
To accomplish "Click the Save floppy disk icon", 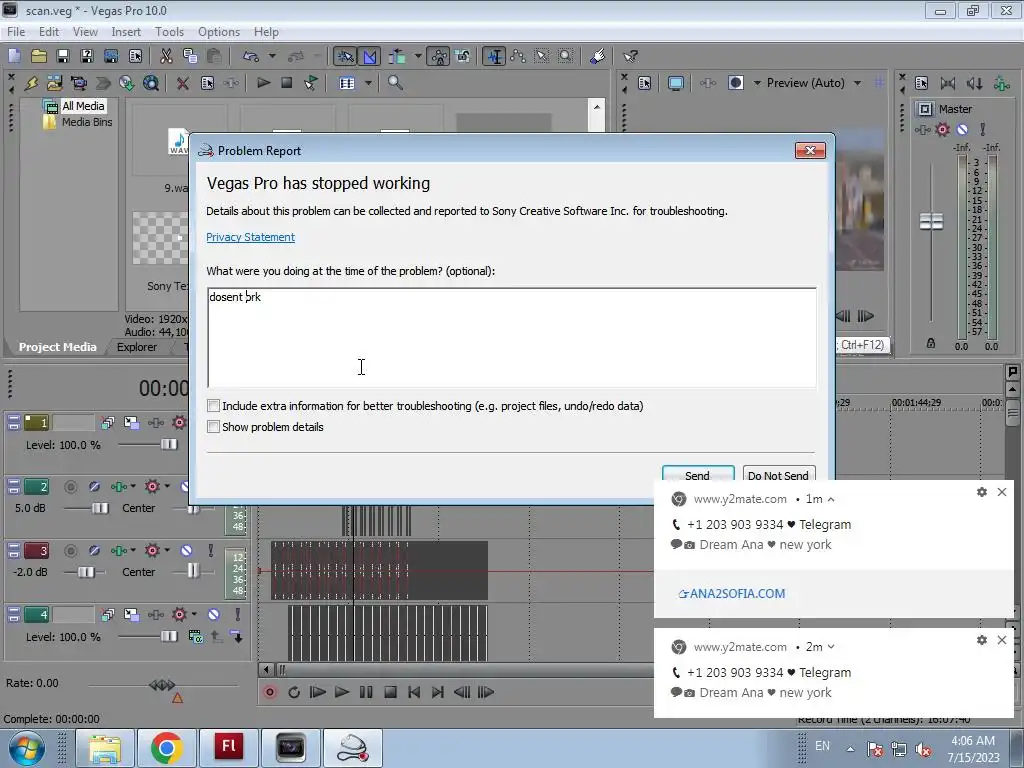I will 63,56.
